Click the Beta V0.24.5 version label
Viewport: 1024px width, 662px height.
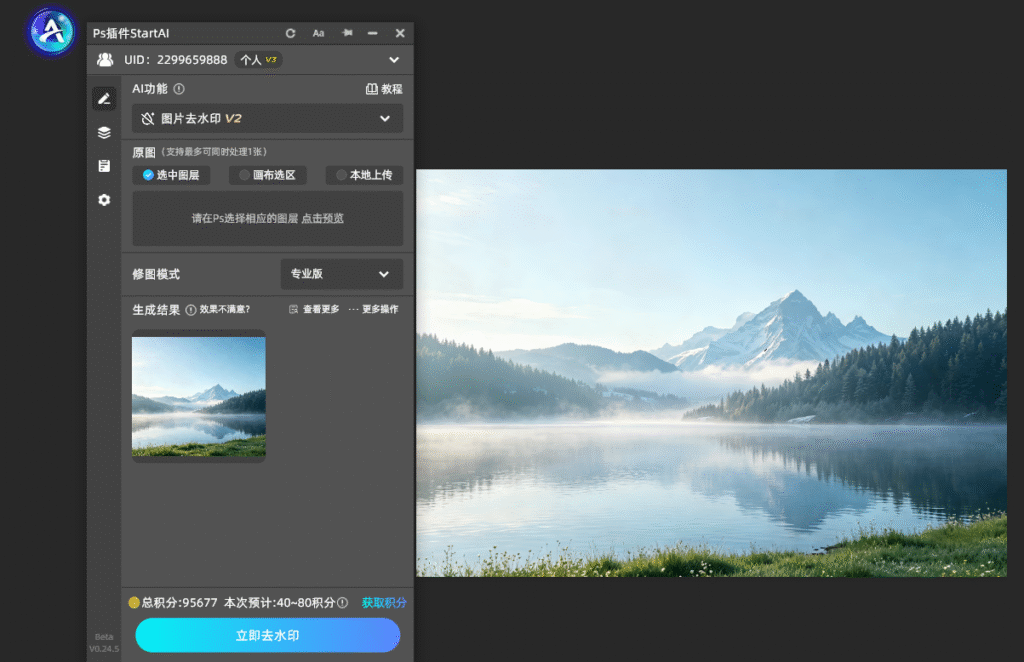pyautogui.click(x=104, y=643)
